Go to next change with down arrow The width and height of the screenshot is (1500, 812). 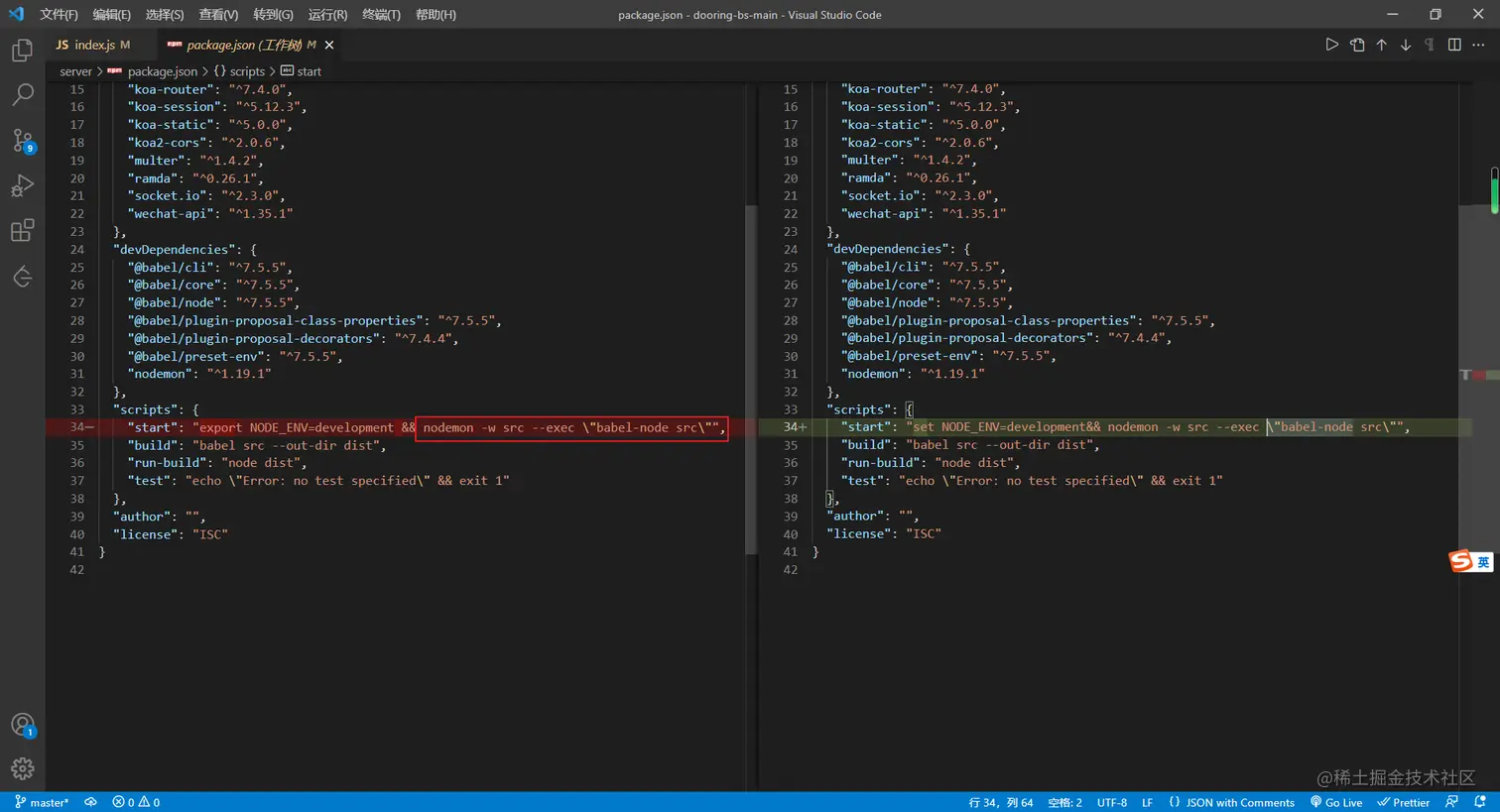pos(1406,45)
